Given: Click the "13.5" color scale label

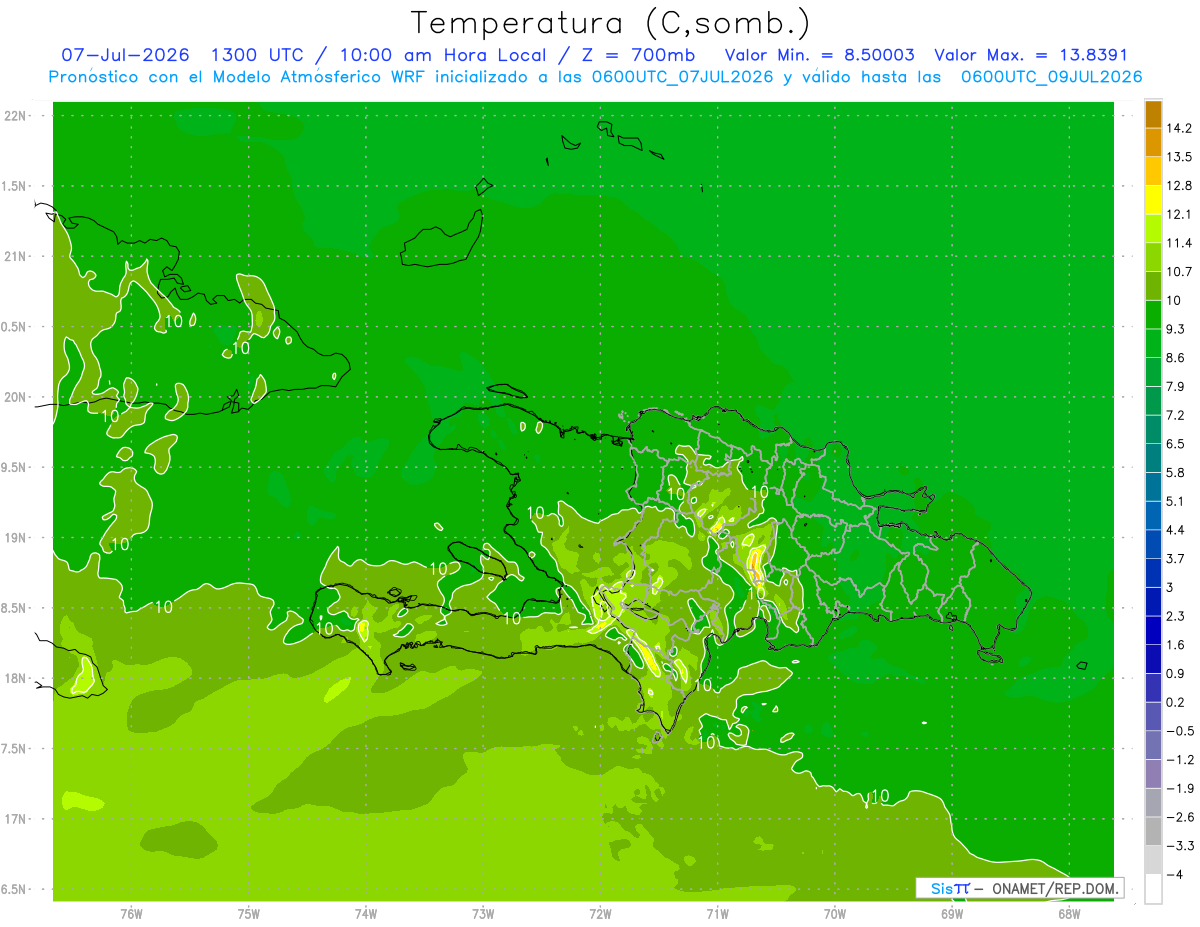Looking at the screenshot, I should (x=1179, y=157).
